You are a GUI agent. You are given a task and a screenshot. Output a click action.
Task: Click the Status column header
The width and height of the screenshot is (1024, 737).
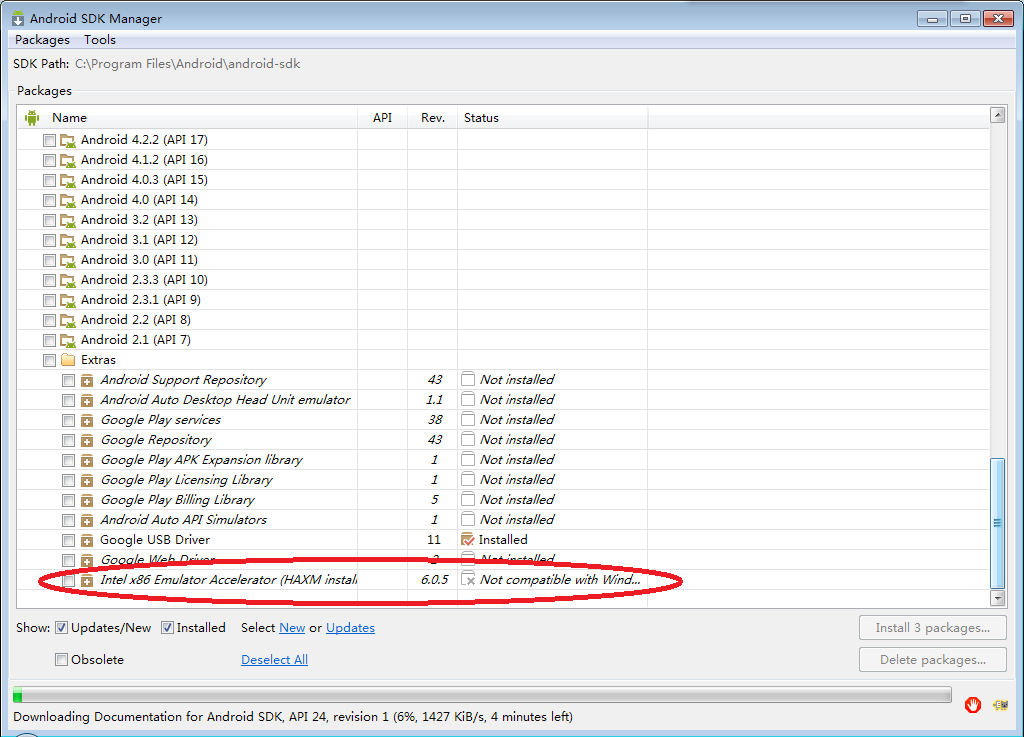point(481,118)
